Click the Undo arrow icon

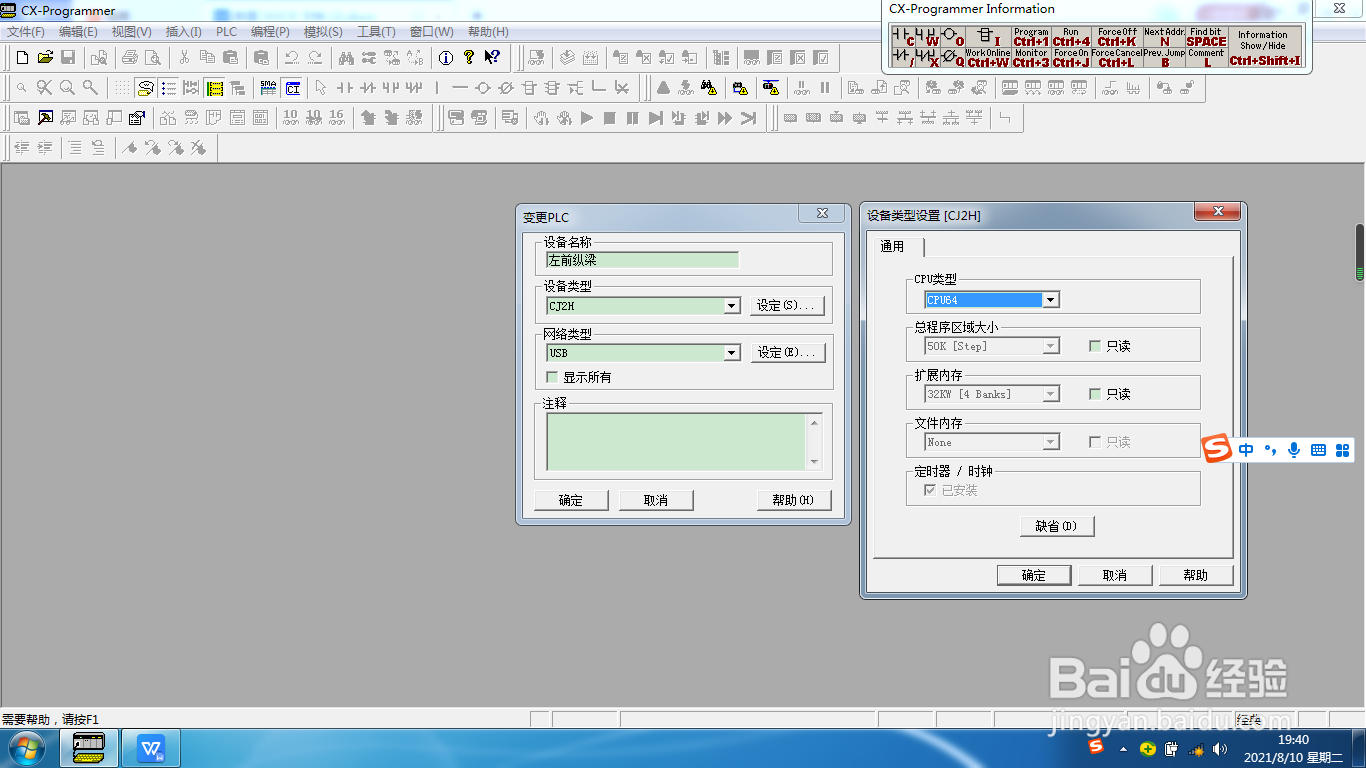[292, 57]
